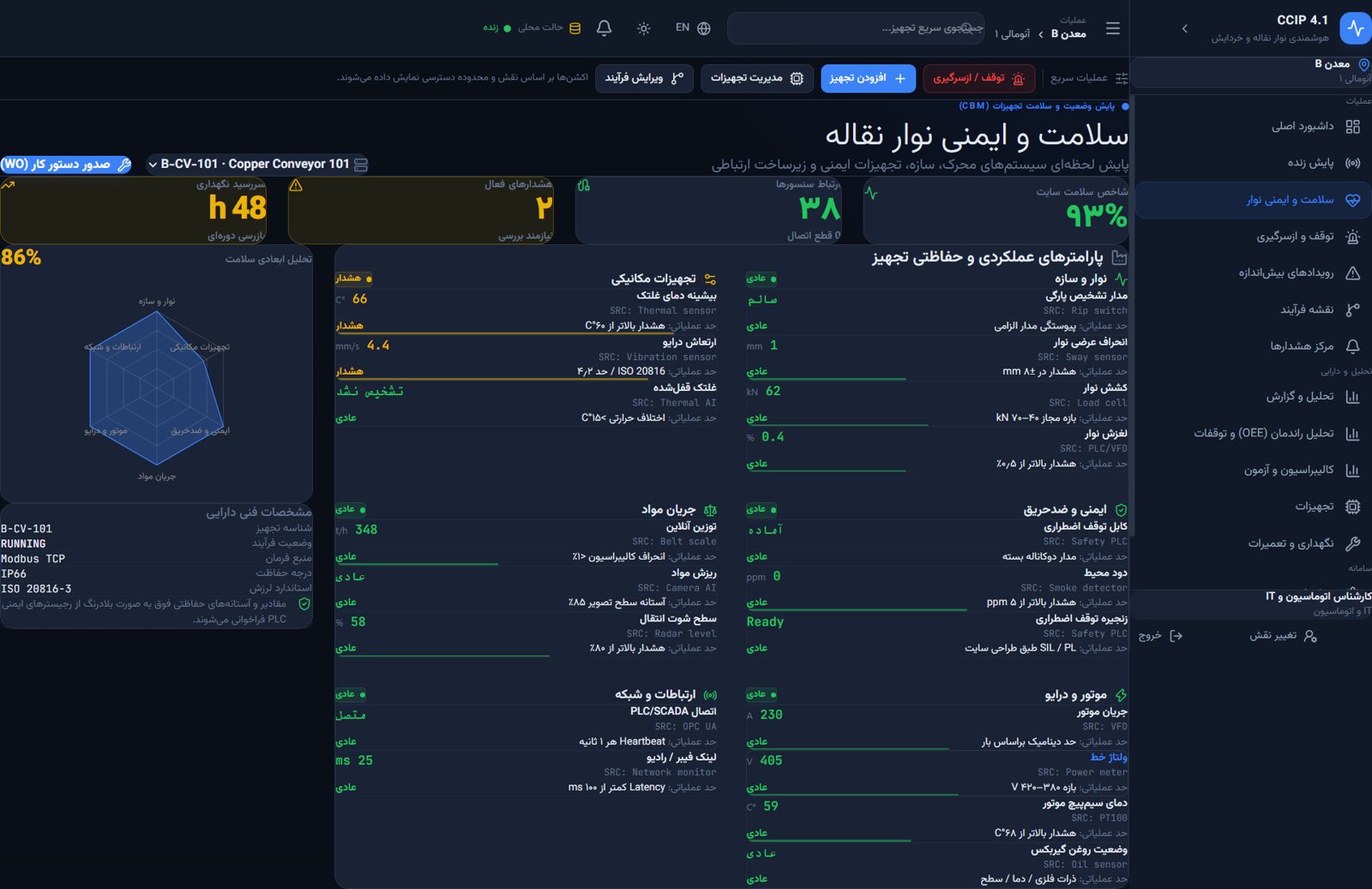Click the صدور دستور کار (WO) button
1372x889 pixels.
tap(66, 164)
